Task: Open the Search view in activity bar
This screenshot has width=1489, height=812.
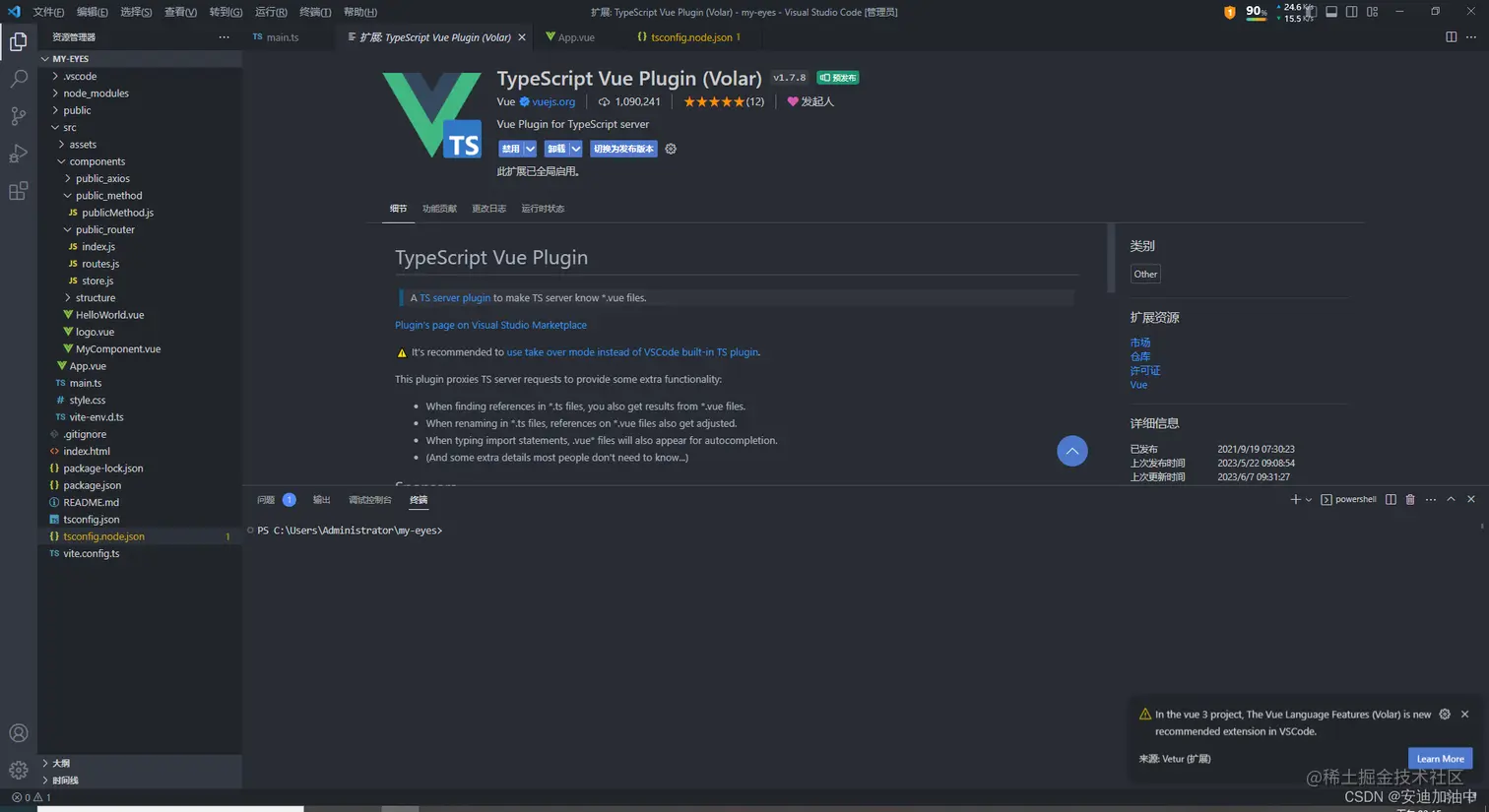Action: click(x=18, y=79)
